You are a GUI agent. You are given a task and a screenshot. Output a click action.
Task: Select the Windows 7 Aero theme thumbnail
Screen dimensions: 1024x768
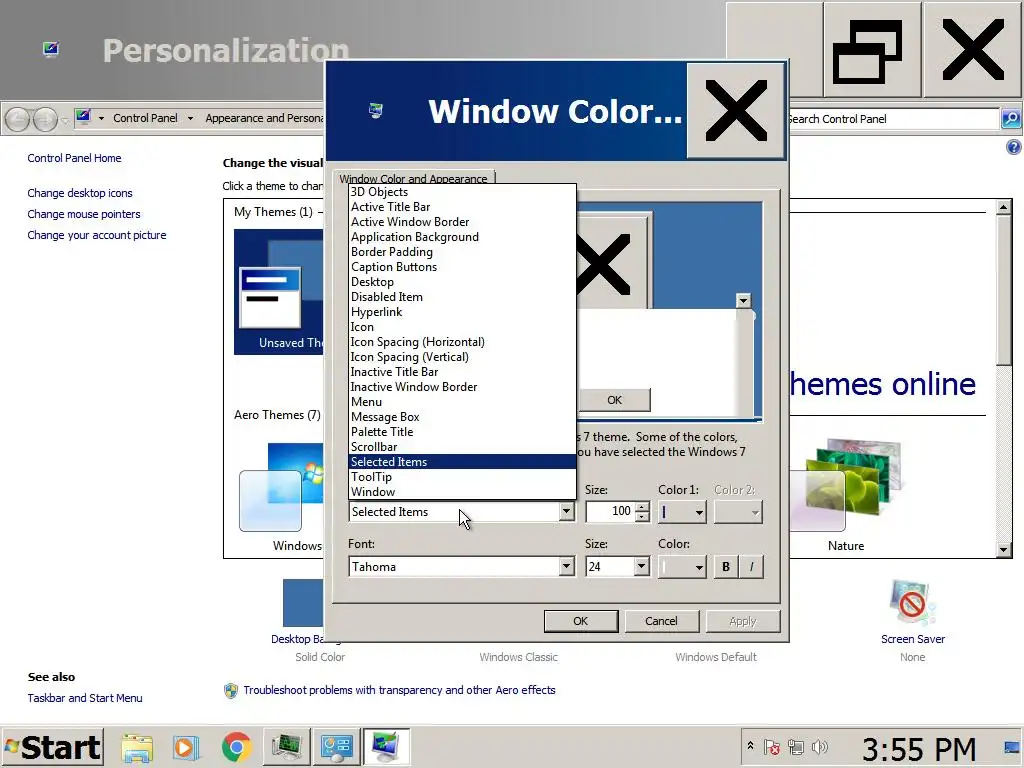tap(281, 487)
